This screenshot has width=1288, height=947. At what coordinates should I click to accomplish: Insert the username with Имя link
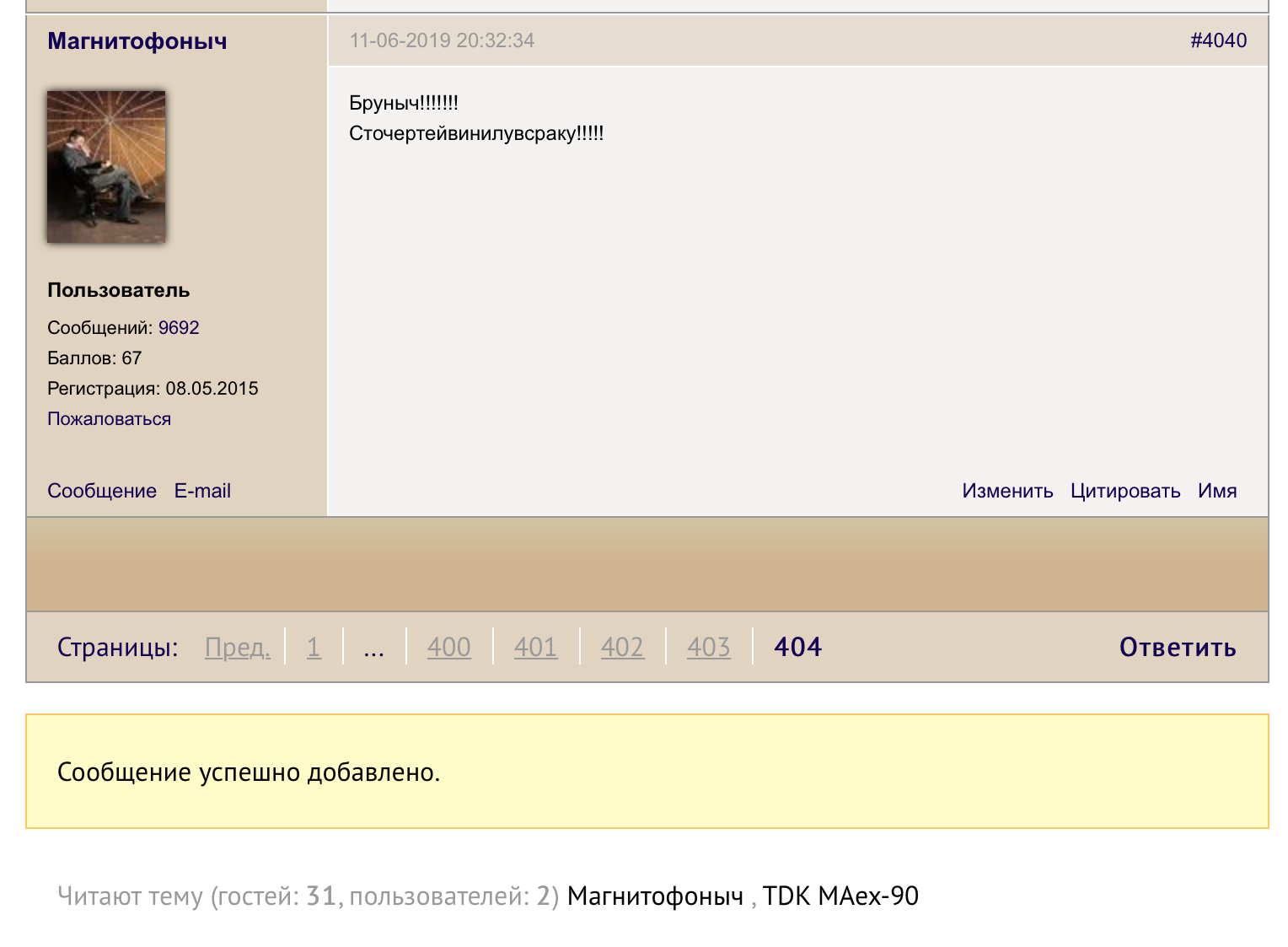coord(1216,491)
